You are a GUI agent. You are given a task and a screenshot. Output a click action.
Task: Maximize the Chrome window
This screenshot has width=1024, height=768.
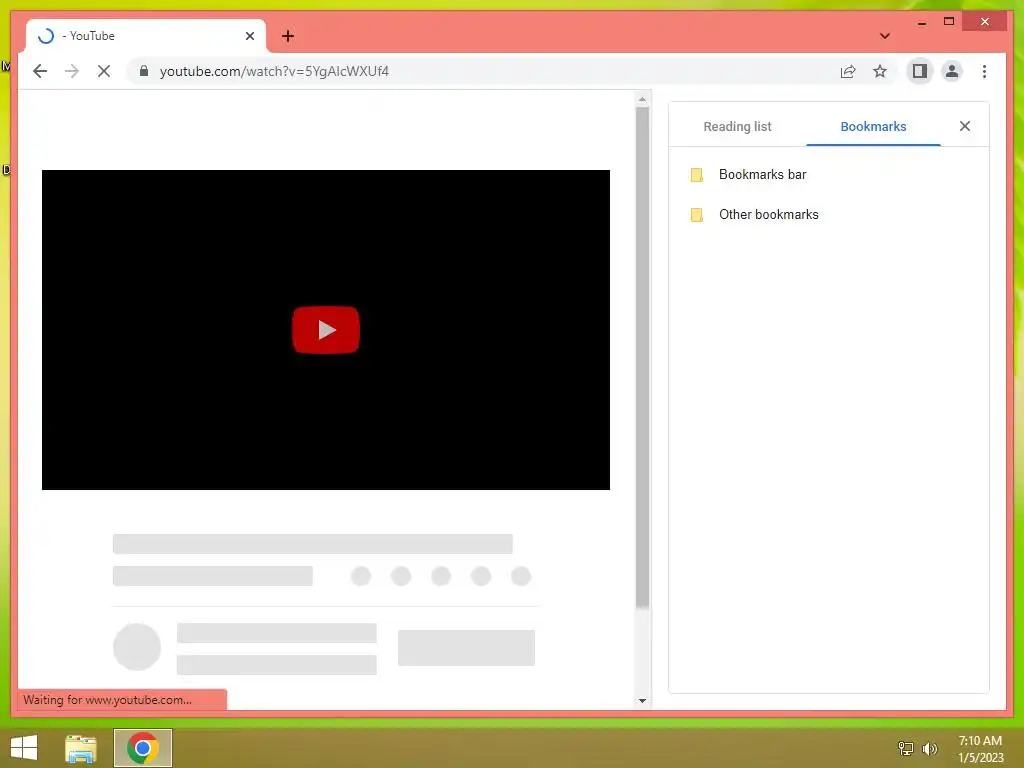pos(949,22)
